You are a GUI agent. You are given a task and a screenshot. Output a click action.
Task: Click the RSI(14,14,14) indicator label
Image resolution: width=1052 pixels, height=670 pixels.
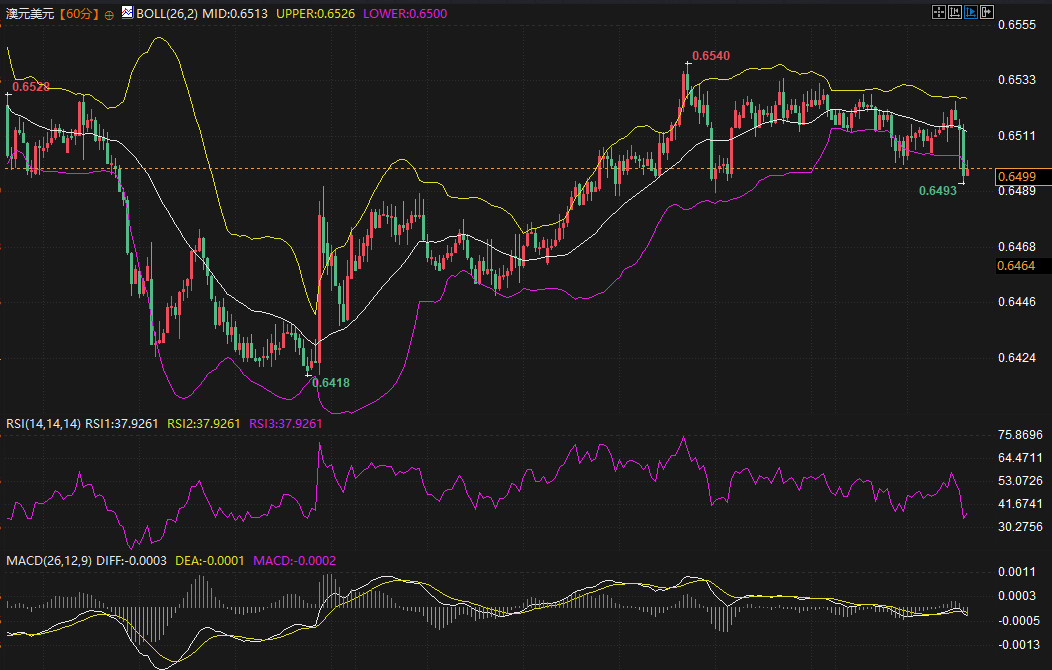pyautogui.click(x=43, y=424)
